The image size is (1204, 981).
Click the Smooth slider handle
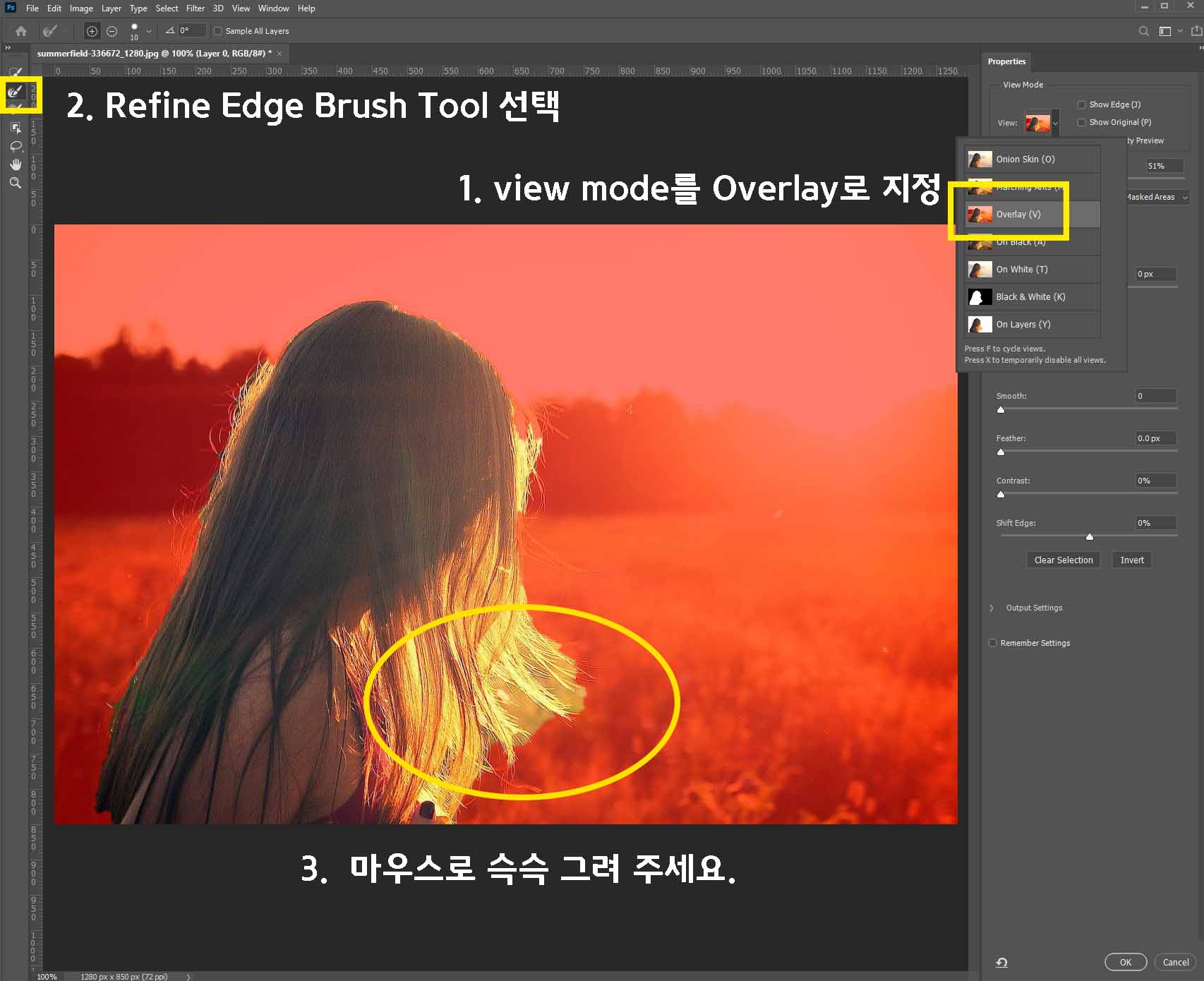click(x=1001, y=409)
